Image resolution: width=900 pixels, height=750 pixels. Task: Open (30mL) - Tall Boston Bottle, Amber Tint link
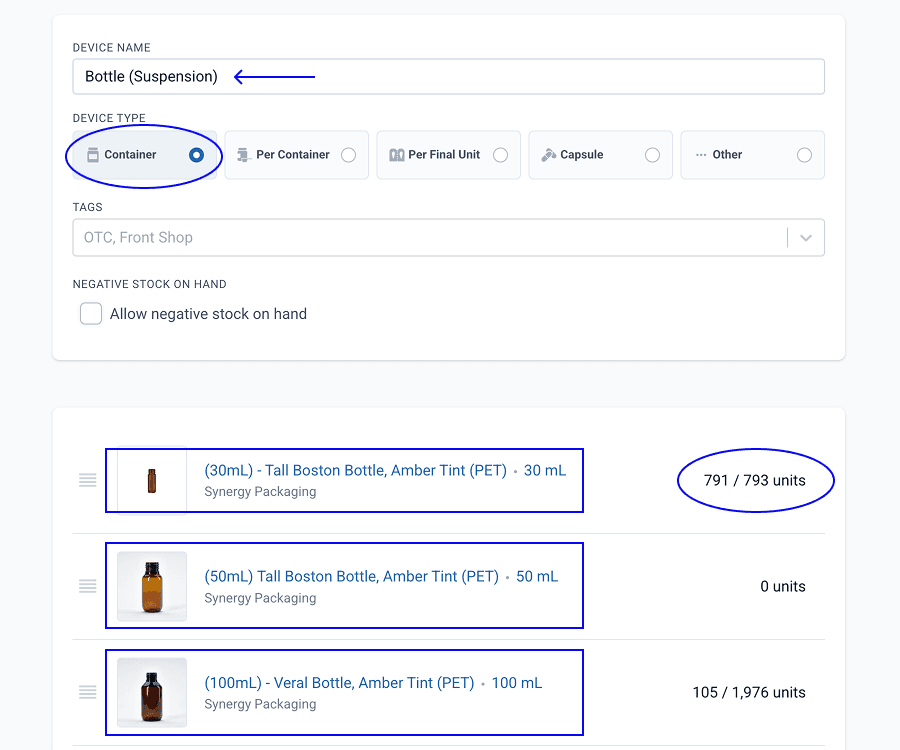point(355,471)
